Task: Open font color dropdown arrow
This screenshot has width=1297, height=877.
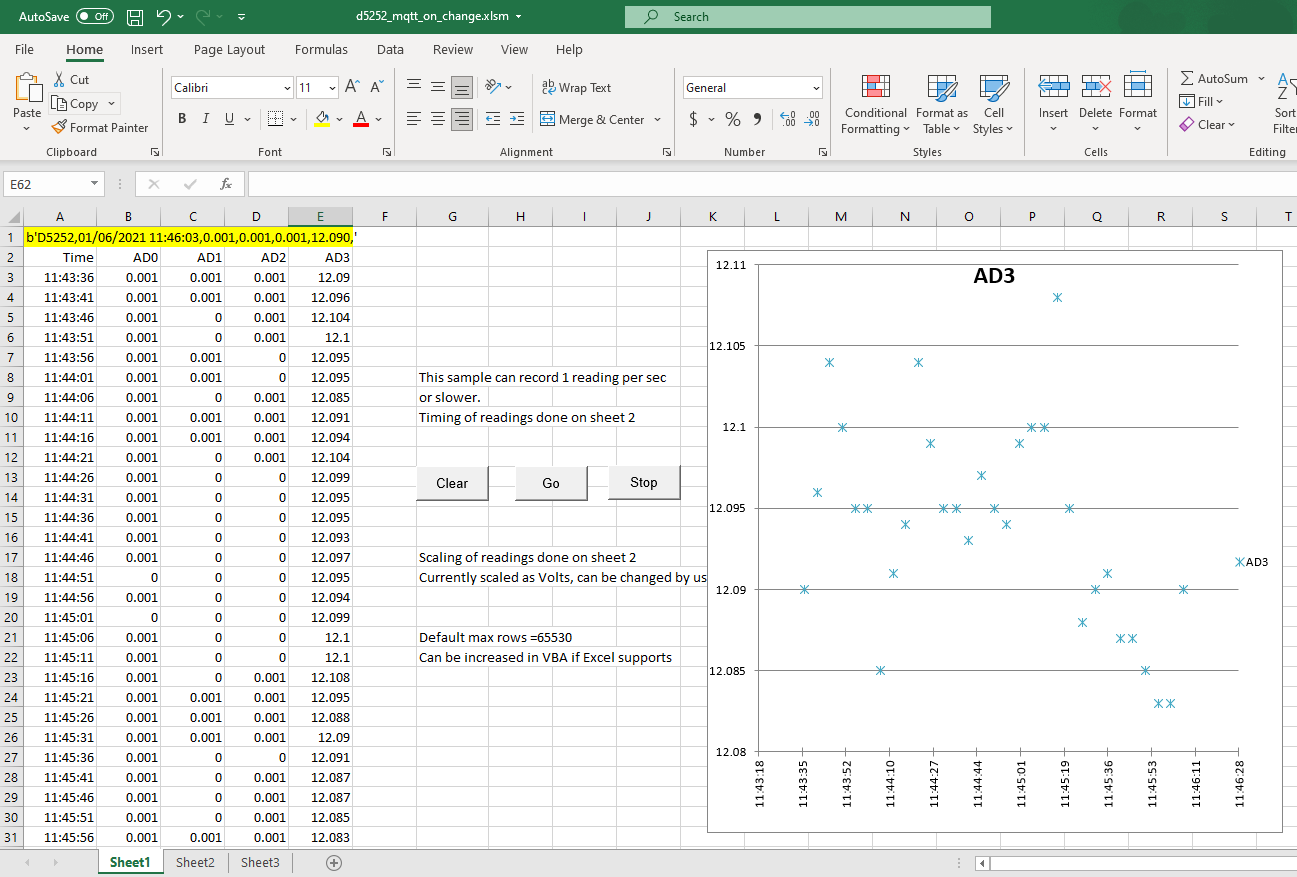Action: (378, 119)
